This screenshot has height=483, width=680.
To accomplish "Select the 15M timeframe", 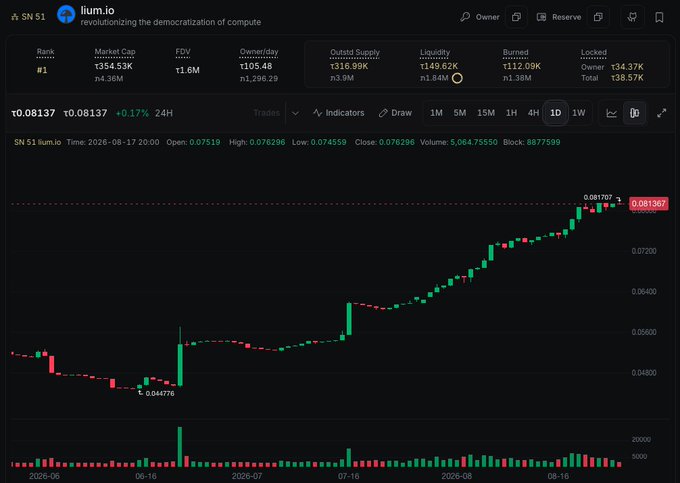I will pyautogui.click(x=486, y=113).
